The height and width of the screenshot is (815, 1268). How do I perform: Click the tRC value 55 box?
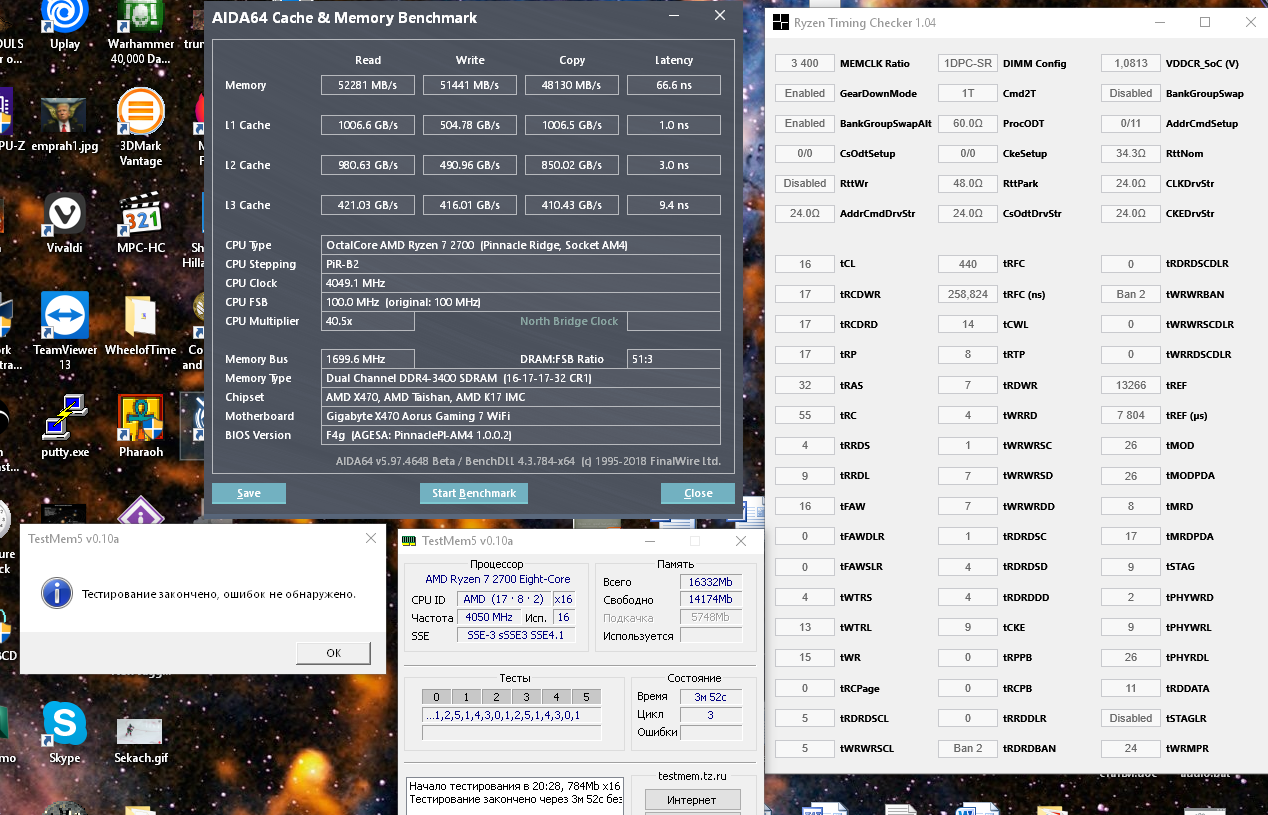[x=804, y=415]
